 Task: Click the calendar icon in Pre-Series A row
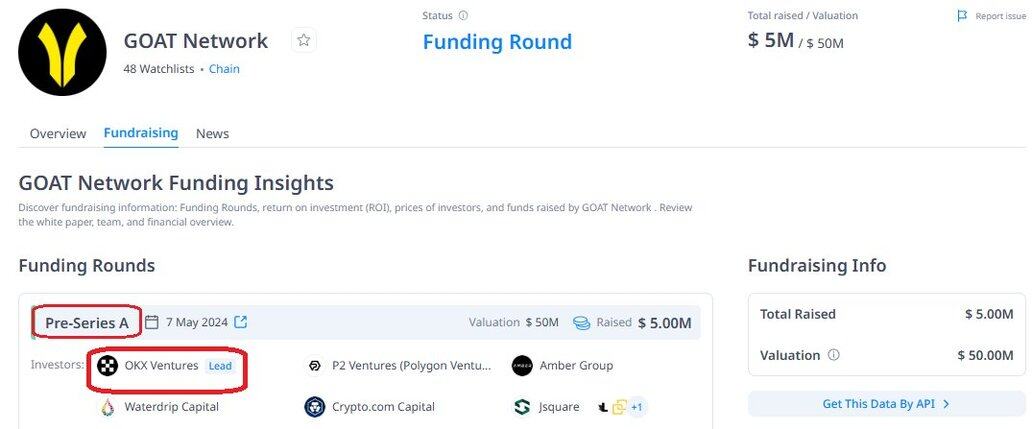coord(152,322)
